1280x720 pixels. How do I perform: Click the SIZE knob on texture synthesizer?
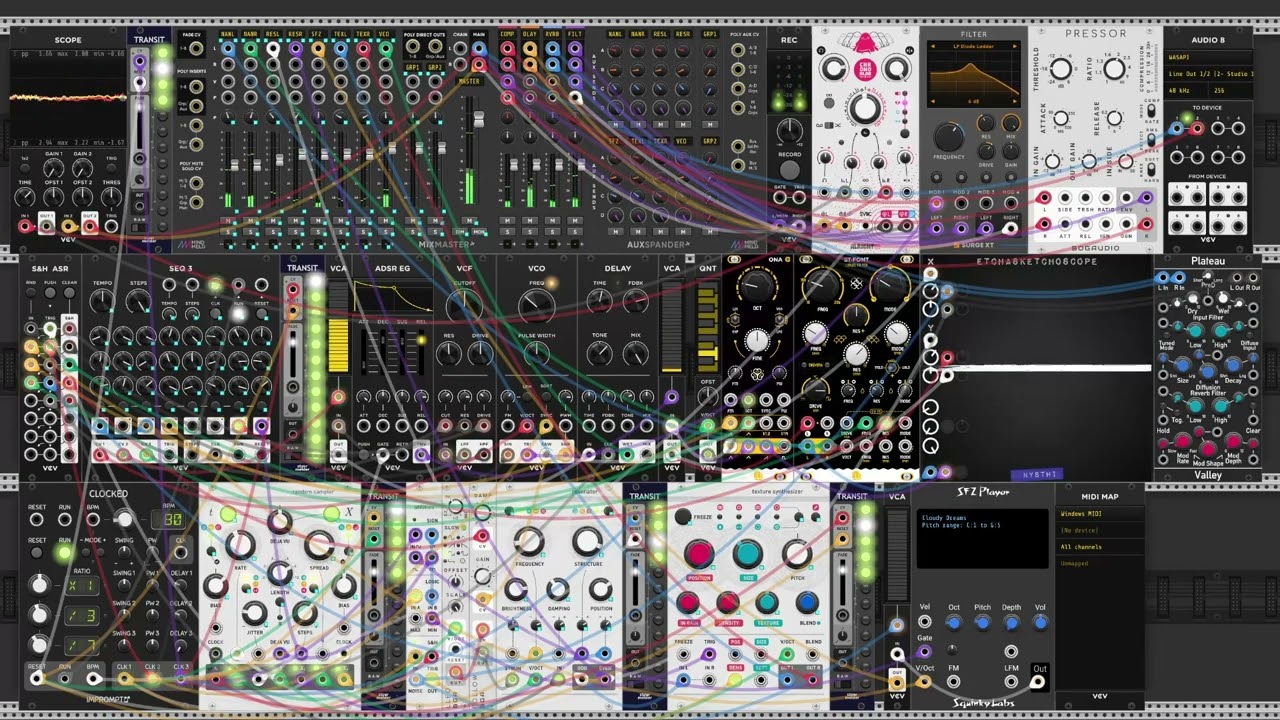click(747, 553)
